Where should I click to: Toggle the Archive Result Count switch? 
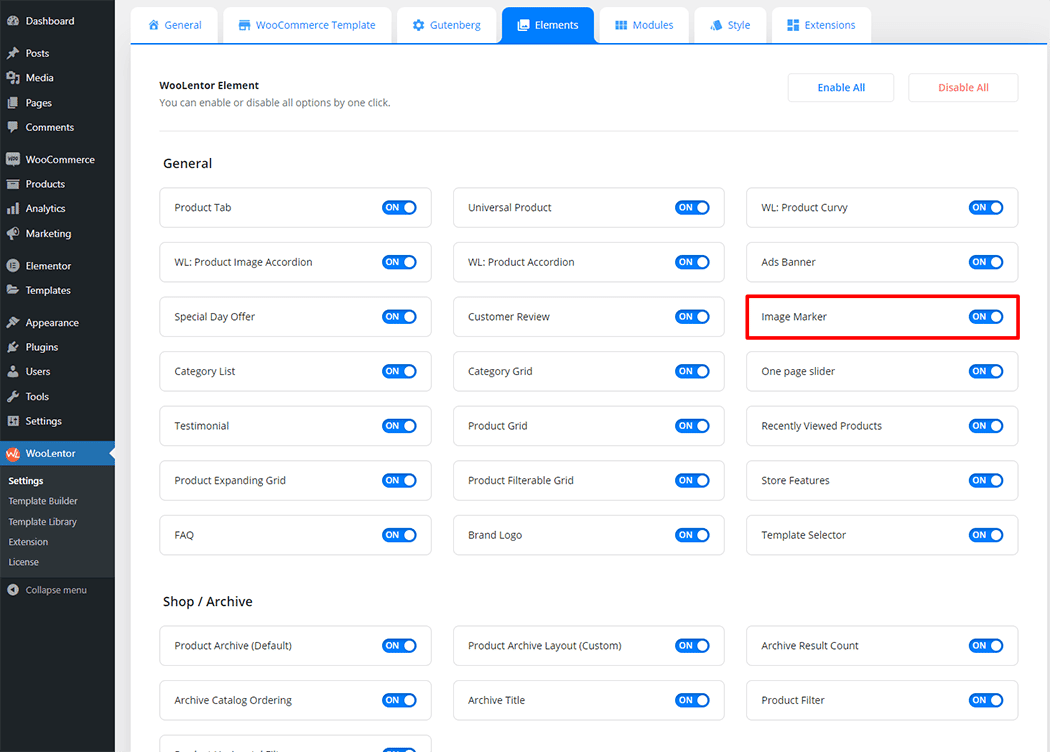pyautogui.click(x=985, y=646)
